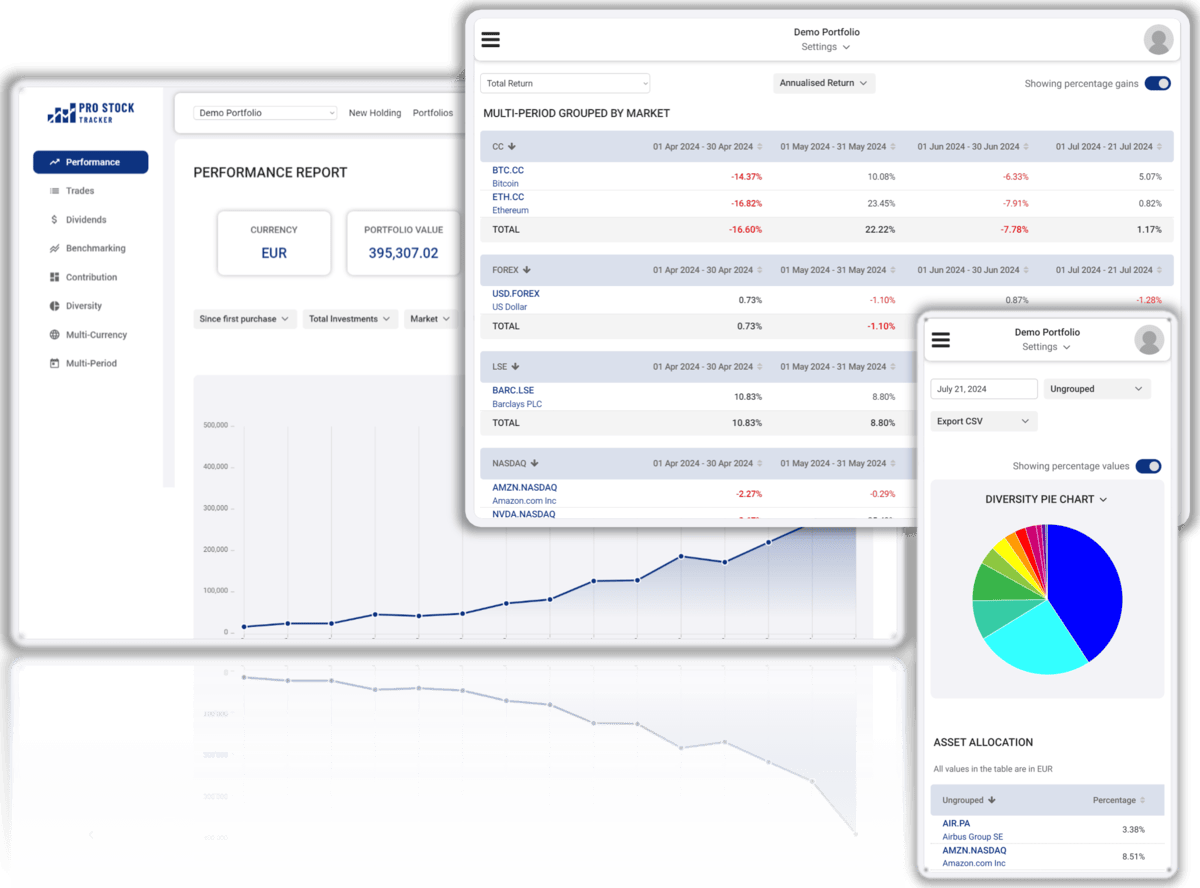
Task: Click the July 21, 2024 date field
Action: [x=983, y=388]
